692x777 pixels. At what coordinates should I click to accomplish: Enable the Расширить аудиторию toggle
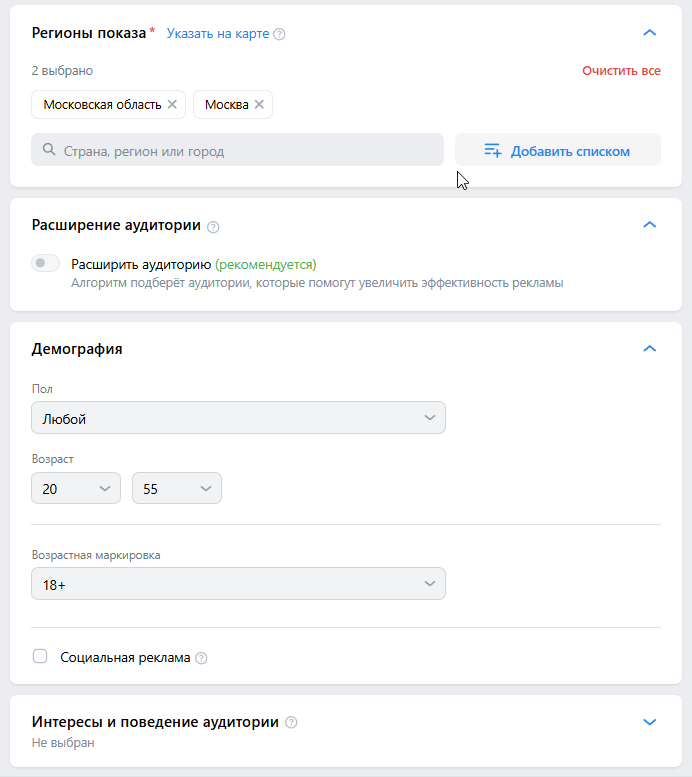pyautogui.click(x=46, y=264)
